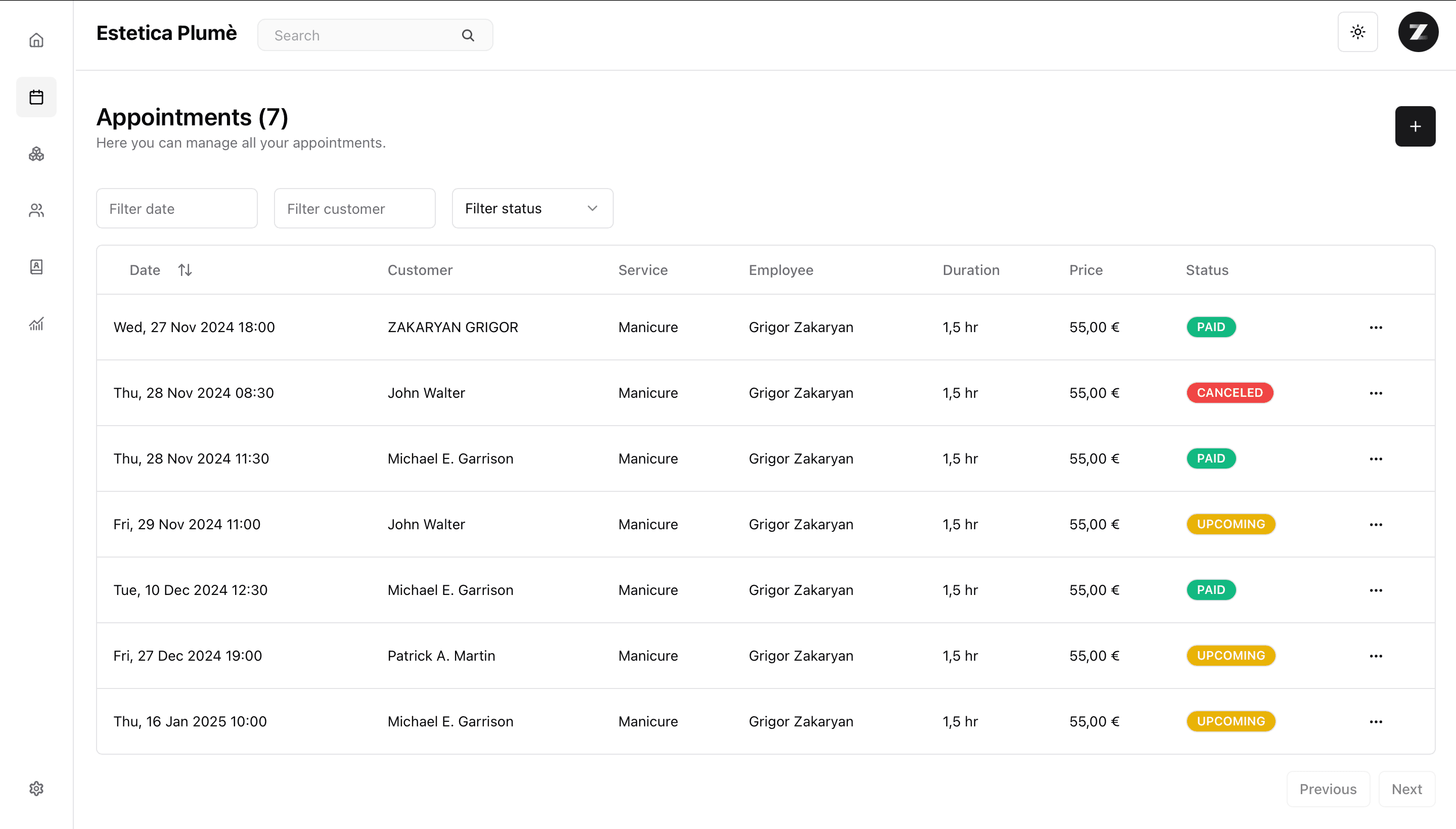Click date Thu, 16 Jan 2025 10:00
1456x829 pixels.
tap(190, 722)
